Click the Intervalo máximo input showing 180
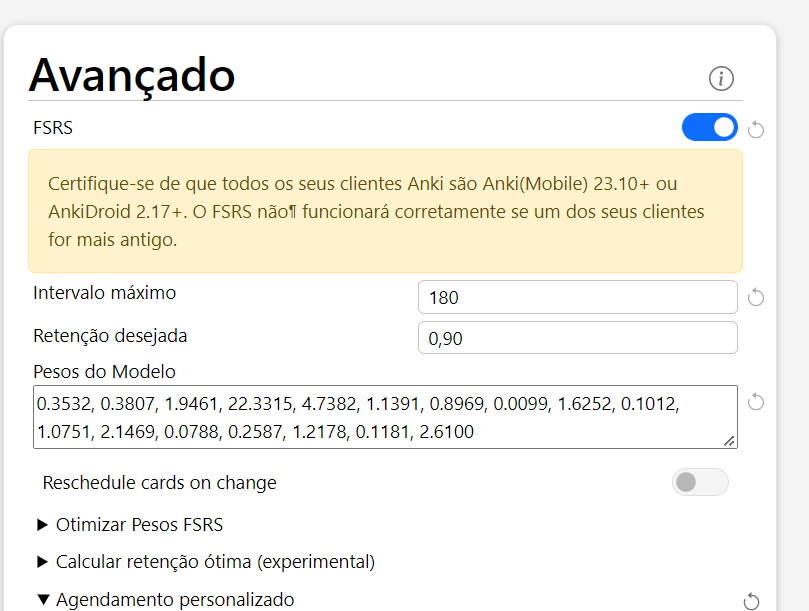Screen dimensions: 809x611 [x=577, y=296]
